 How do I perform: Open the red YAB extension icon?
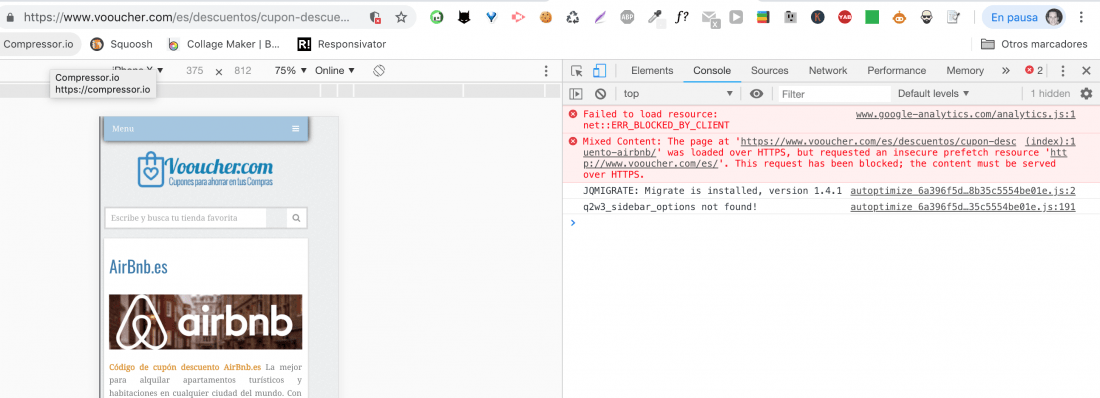845,18
